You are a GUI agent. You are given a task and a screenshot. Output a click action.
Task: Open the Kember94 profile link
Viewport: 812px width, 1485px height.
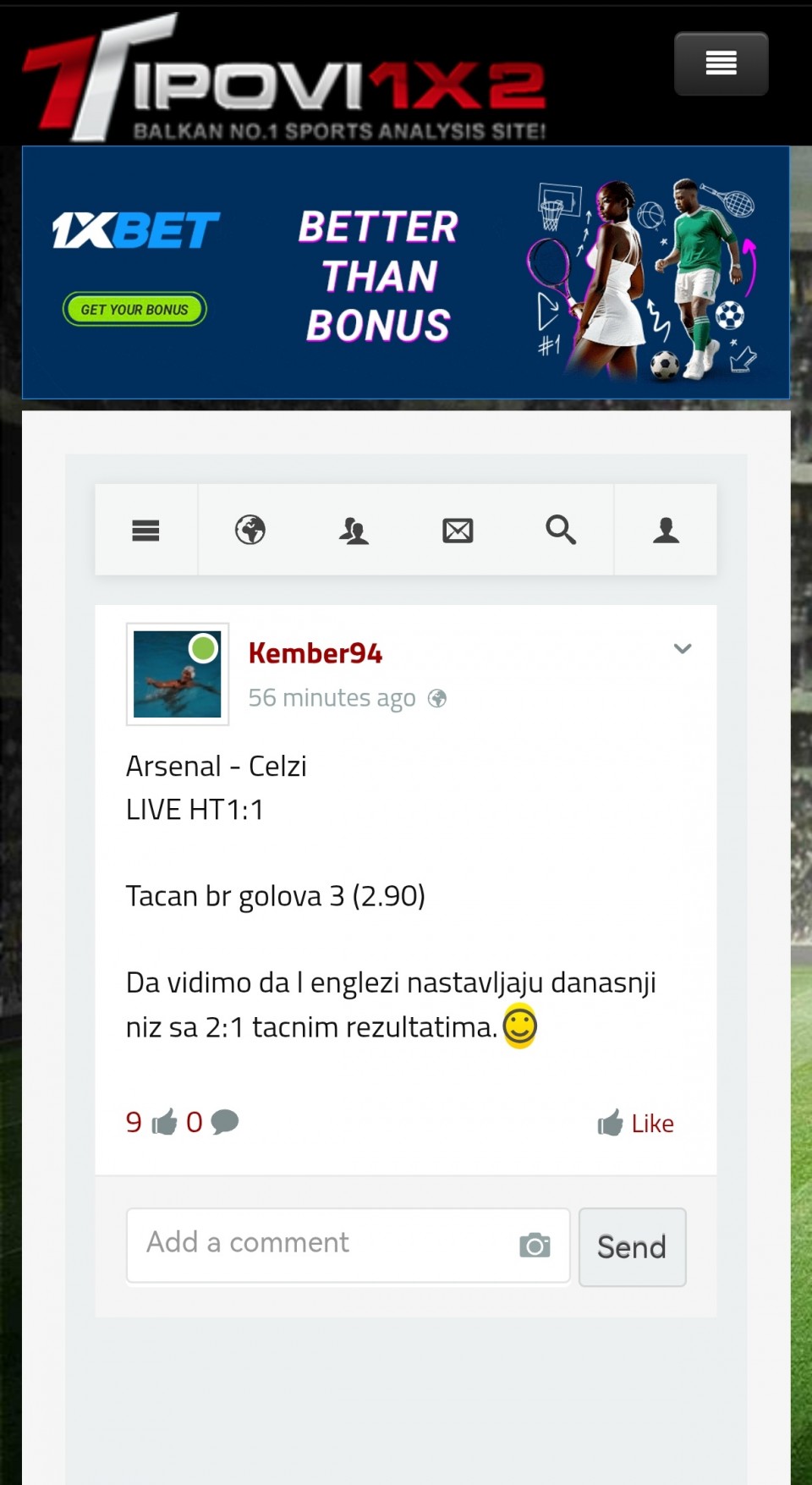(315, 653)
